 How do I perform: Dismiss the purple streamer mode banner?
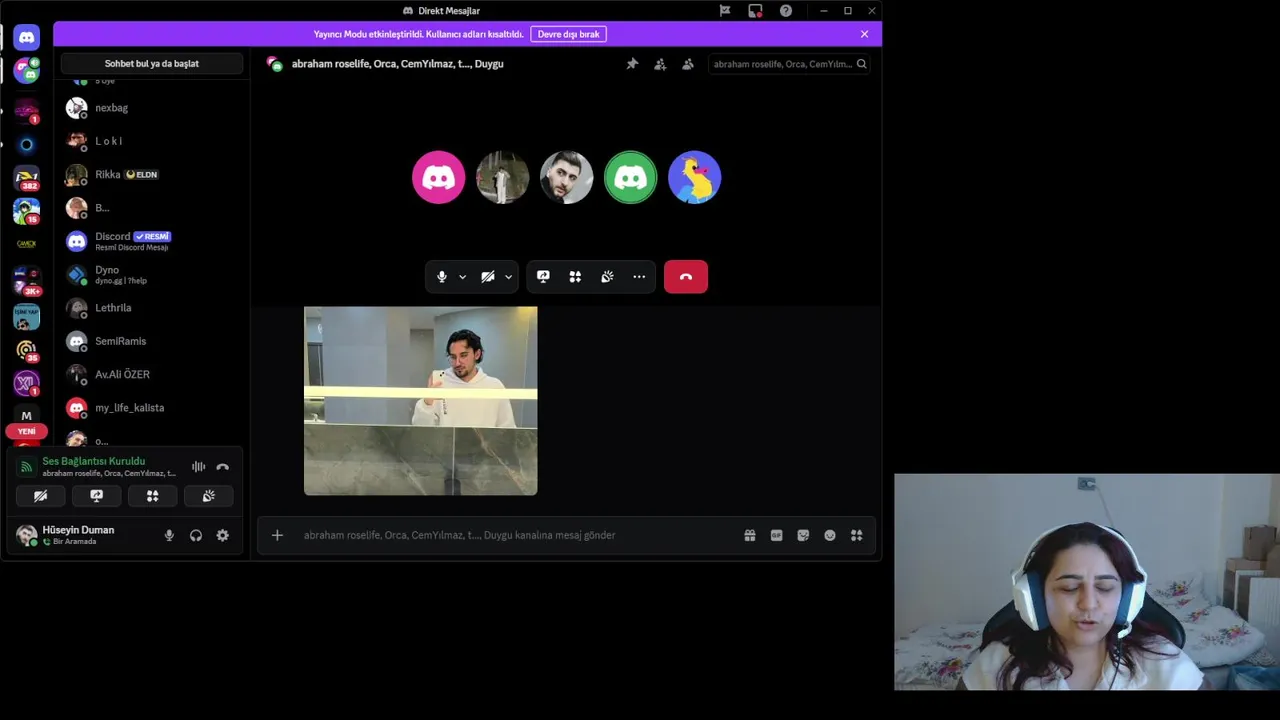click(864, 34)
